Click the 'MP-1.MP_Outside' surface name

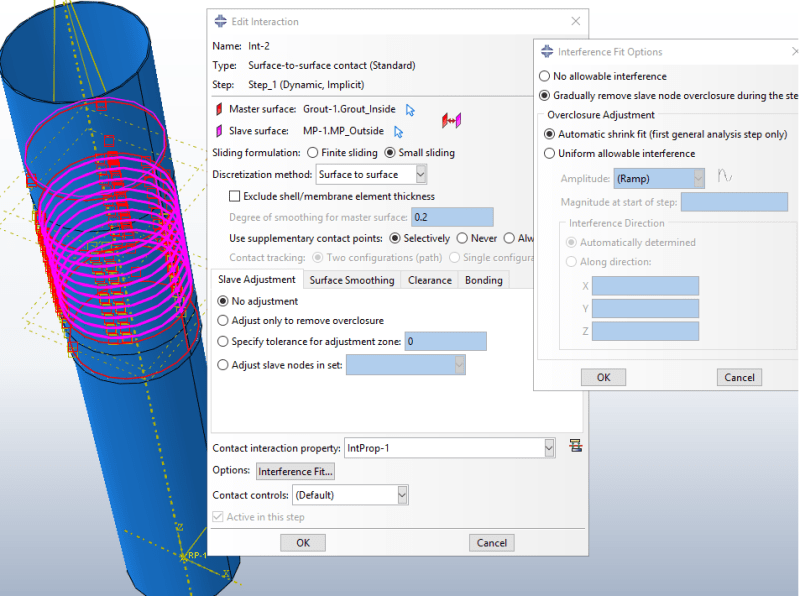pos(343,131)
